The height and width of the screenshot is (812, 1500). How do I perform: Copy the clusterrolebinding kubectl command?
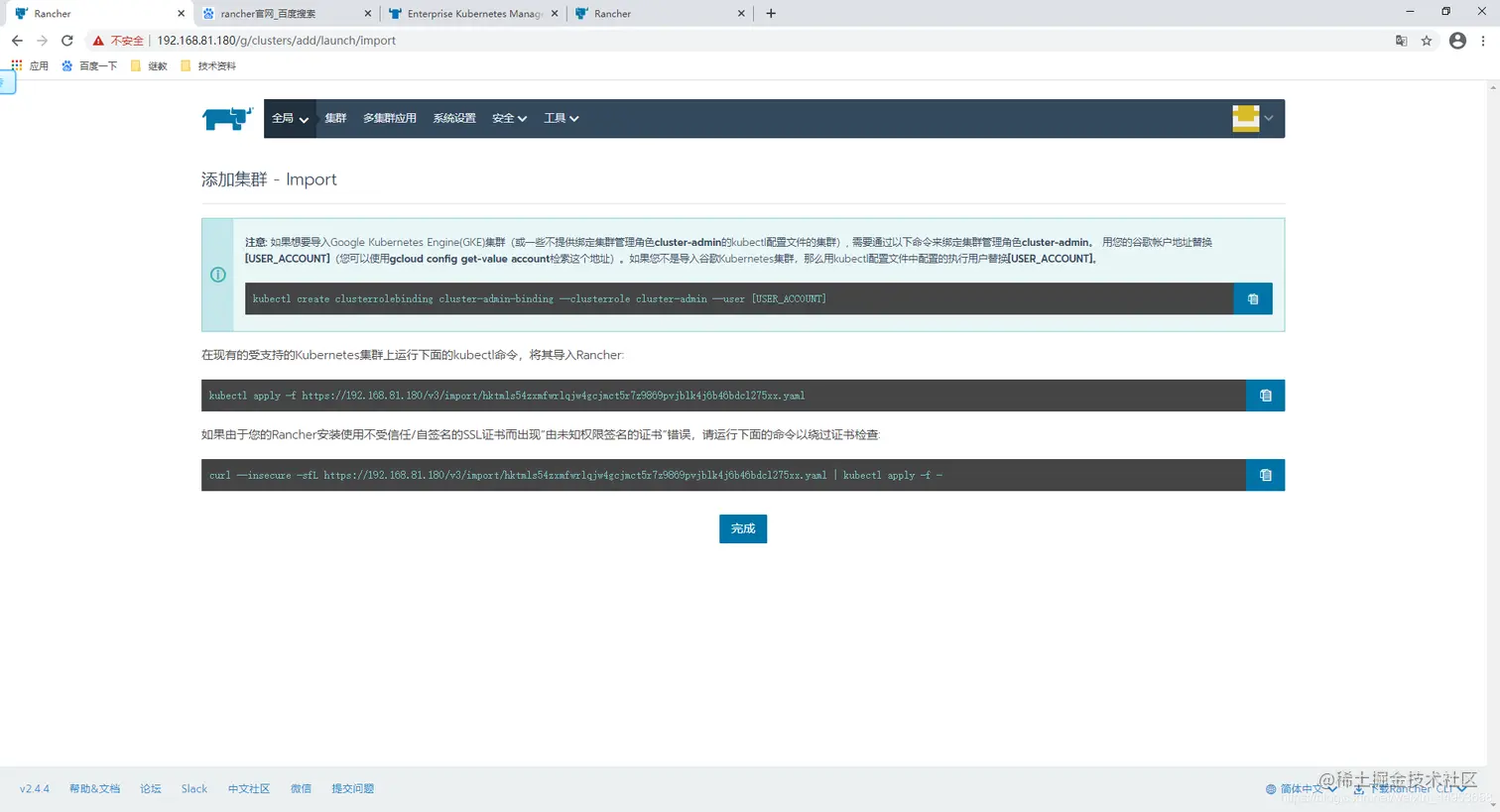[1253, 298]
